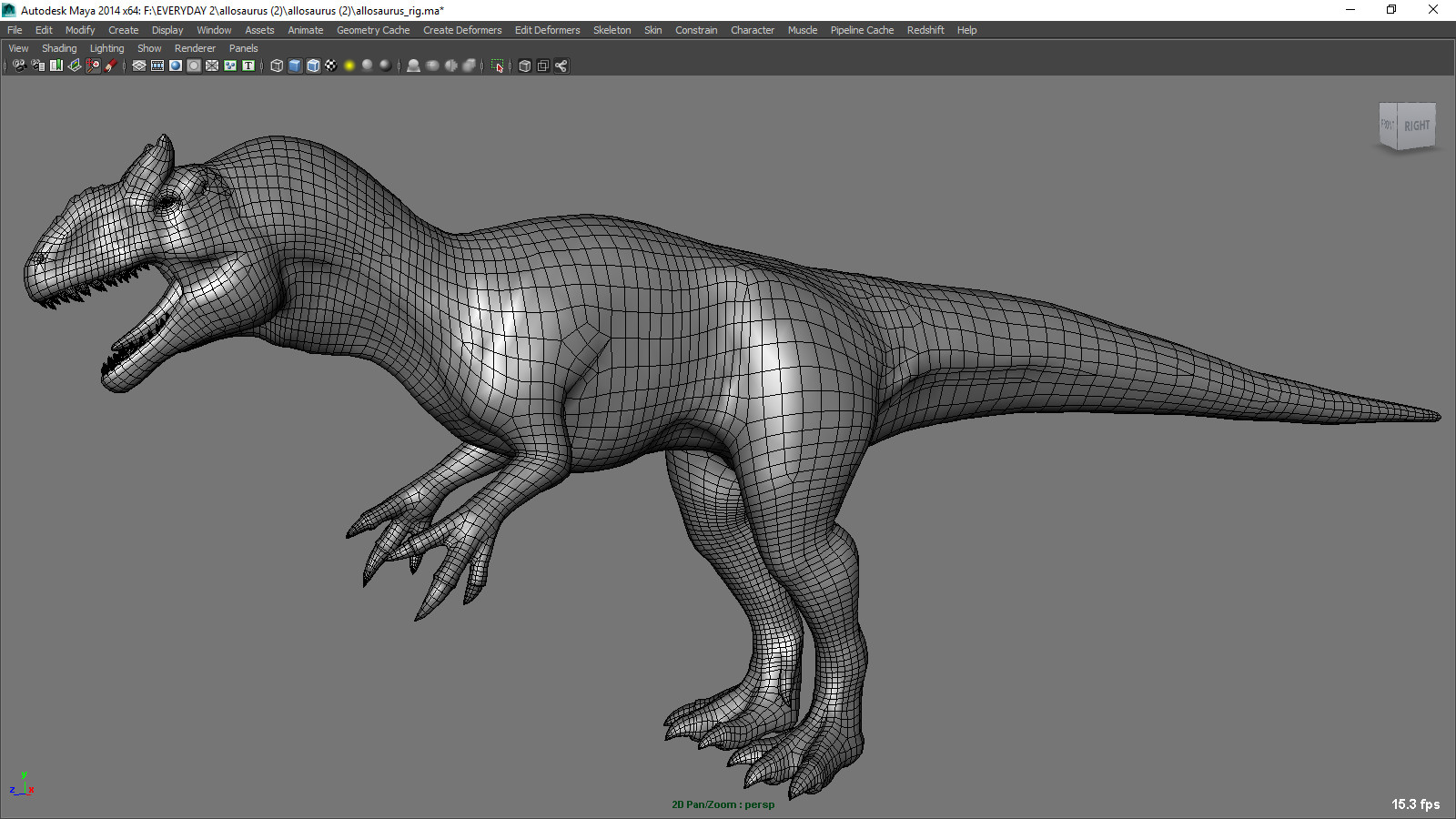Viewport: 1456px width, 819px height.
Task: Expand the panel Panels menu
Action: (243, 48)
